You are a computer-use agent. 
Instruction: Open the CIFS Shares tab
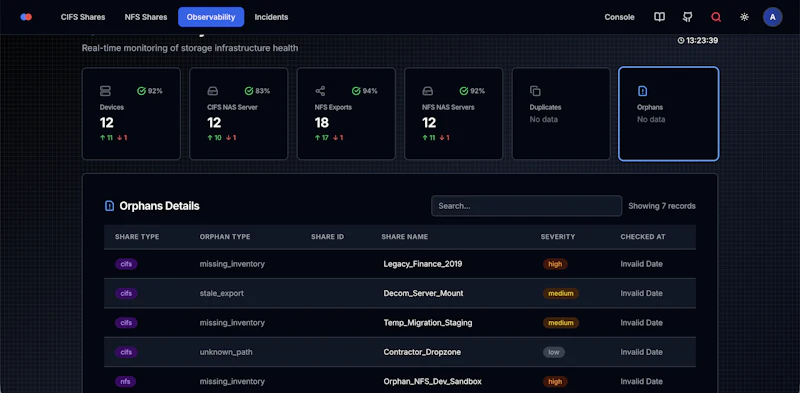(83, 17)
